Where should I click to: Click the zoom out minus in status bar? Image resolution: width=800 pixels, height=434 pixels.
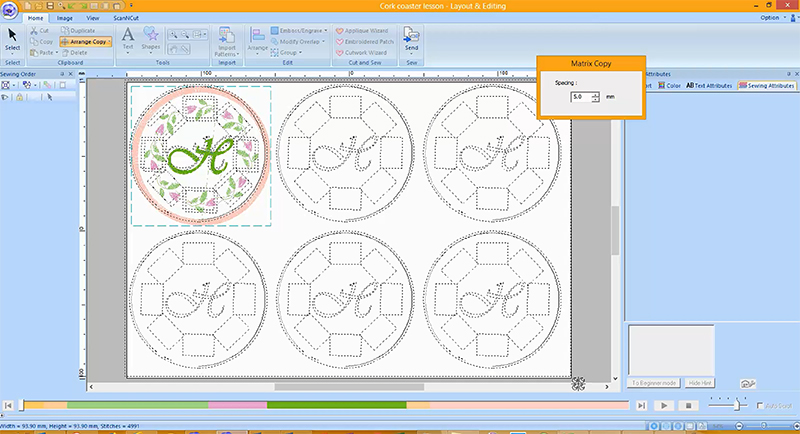click(x=739, y=426)
